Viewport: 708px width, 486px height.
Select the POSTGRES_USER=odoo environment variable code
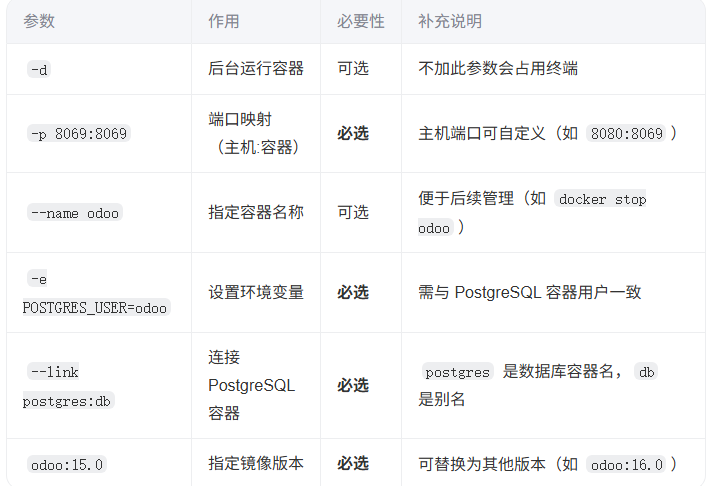[95, 308]
